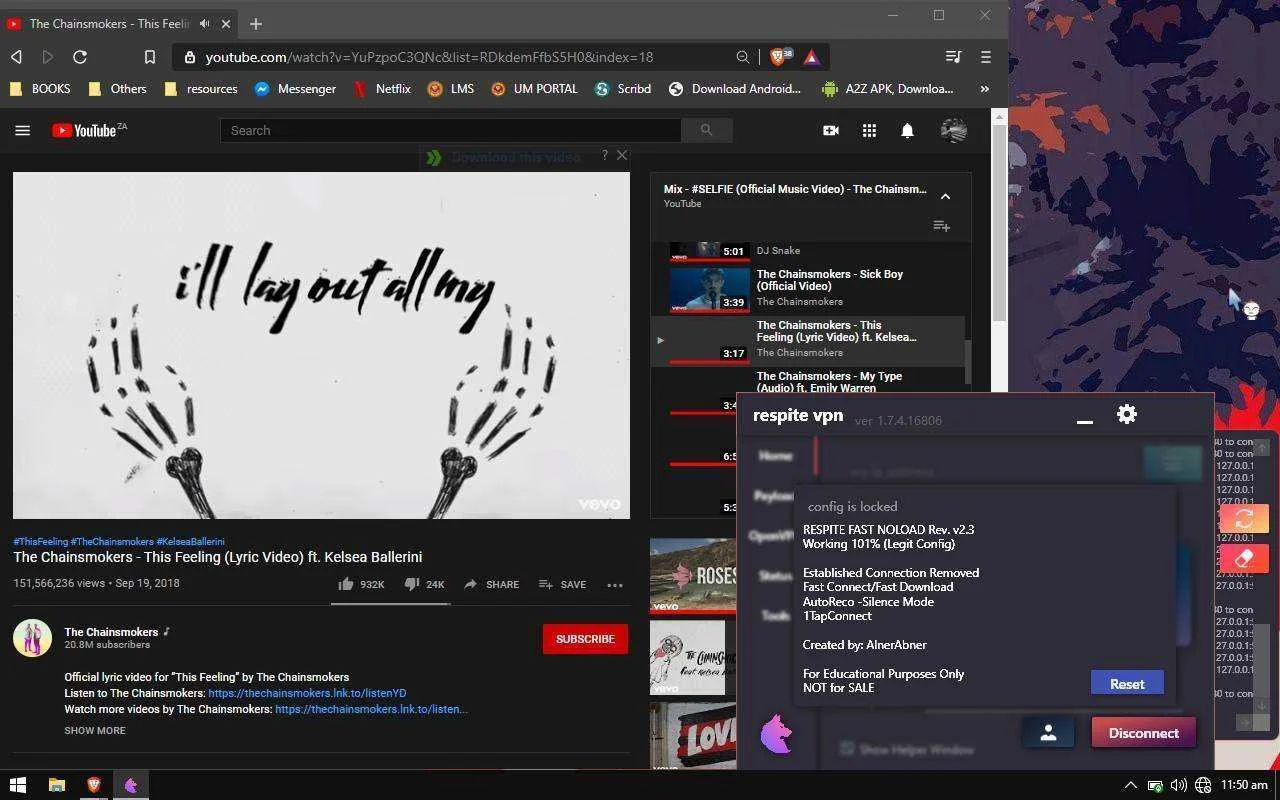Open the LMS bookmark
The image size is (1280, 800).
[451, 89]
